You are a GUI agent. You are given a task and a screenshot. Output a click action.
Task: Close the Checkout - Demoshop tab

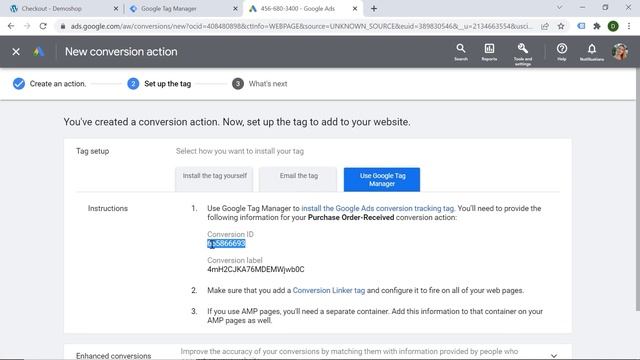(116, 9)
